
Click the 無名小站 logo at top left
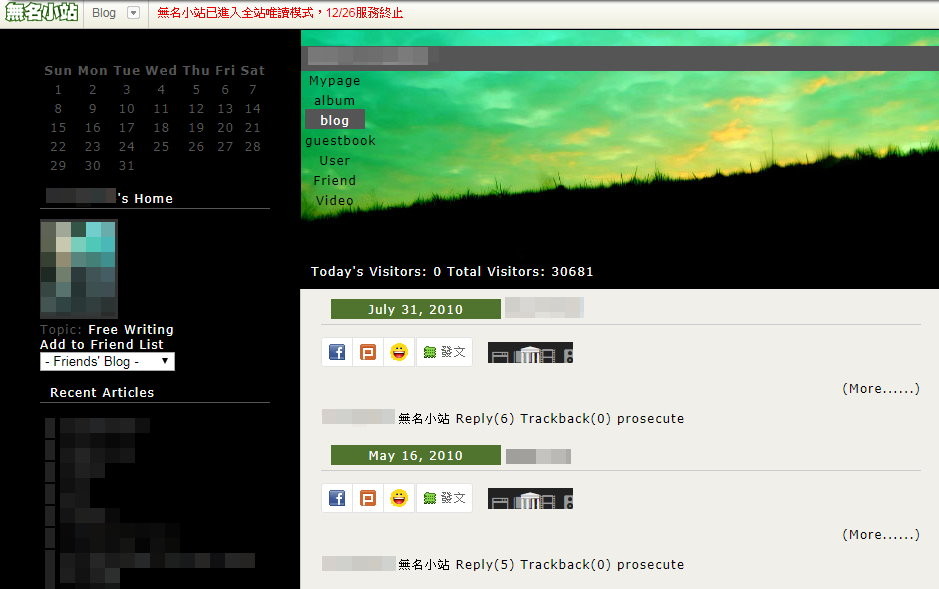pos(41,13)
